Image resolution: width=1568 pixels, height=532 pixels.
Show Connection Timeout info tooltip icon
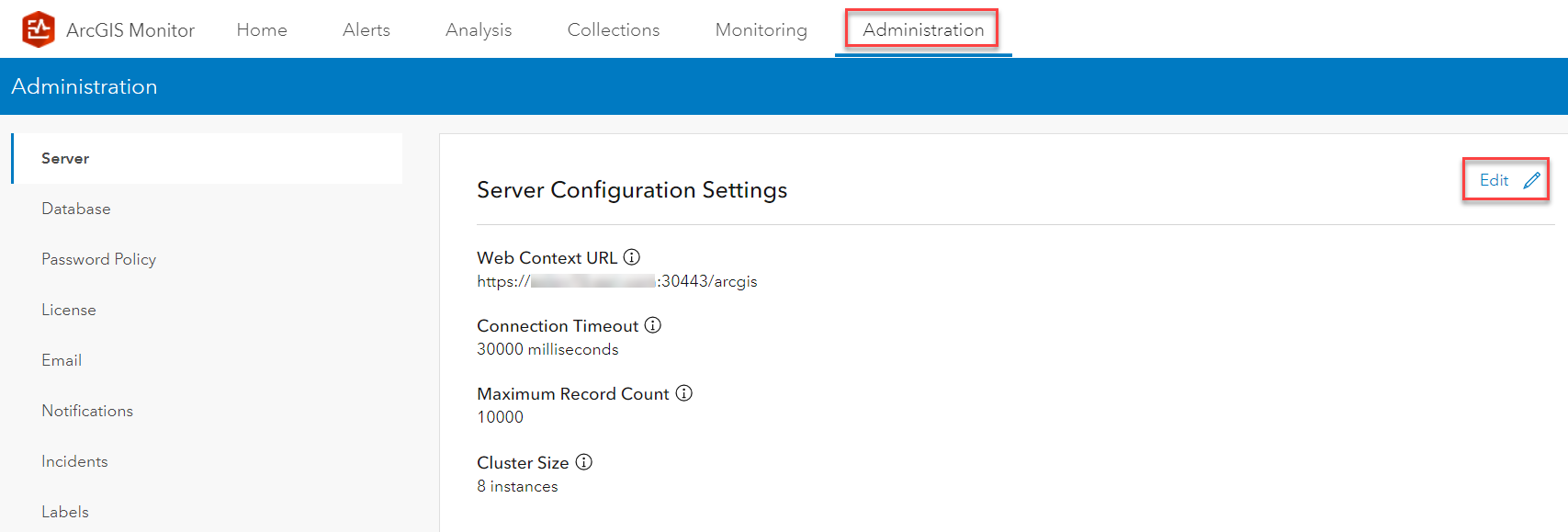[x=653, y=325]
